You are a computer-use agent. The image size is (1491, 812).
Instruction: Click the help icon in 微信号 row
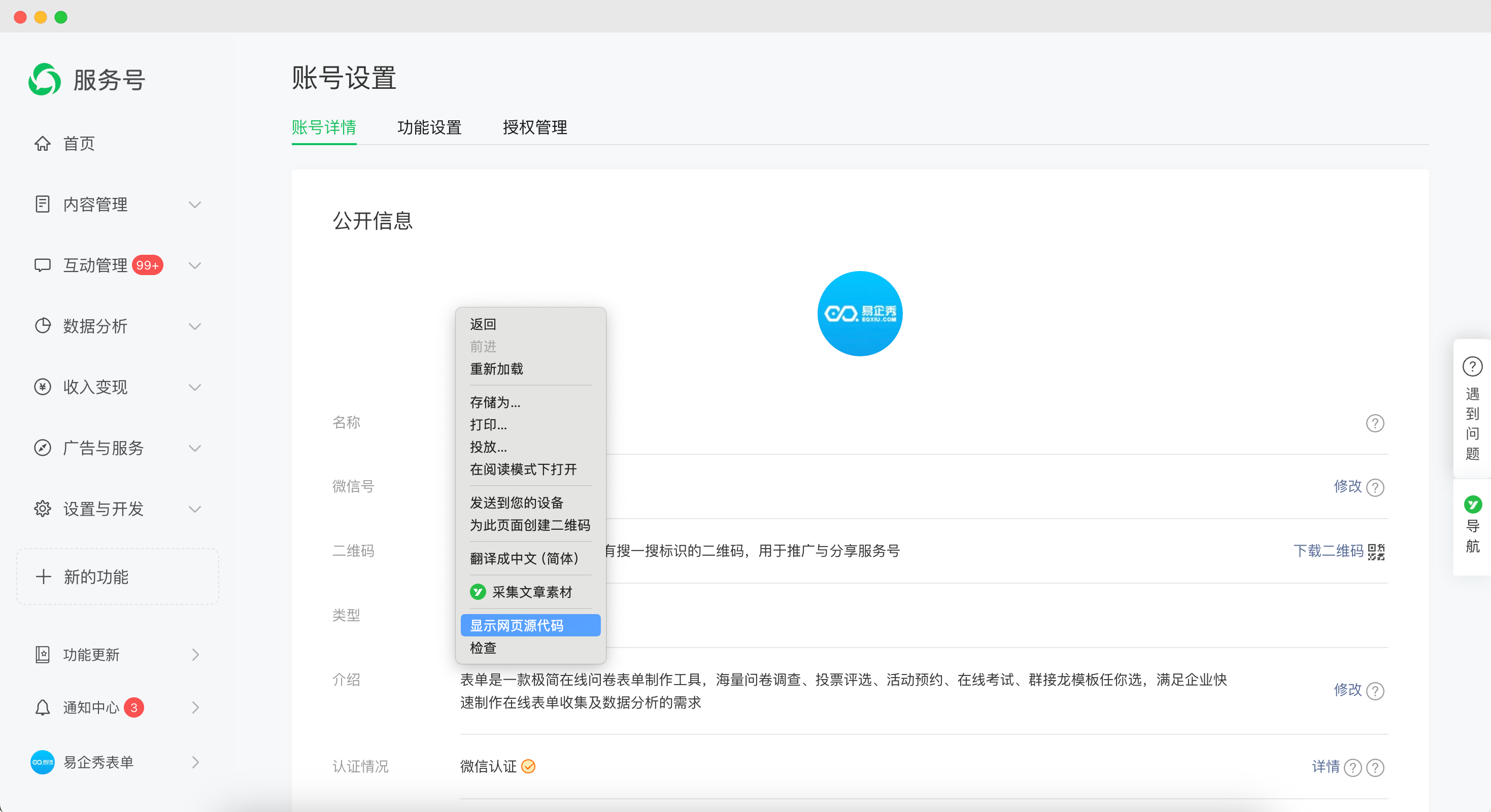click(x=1375, y=487)
